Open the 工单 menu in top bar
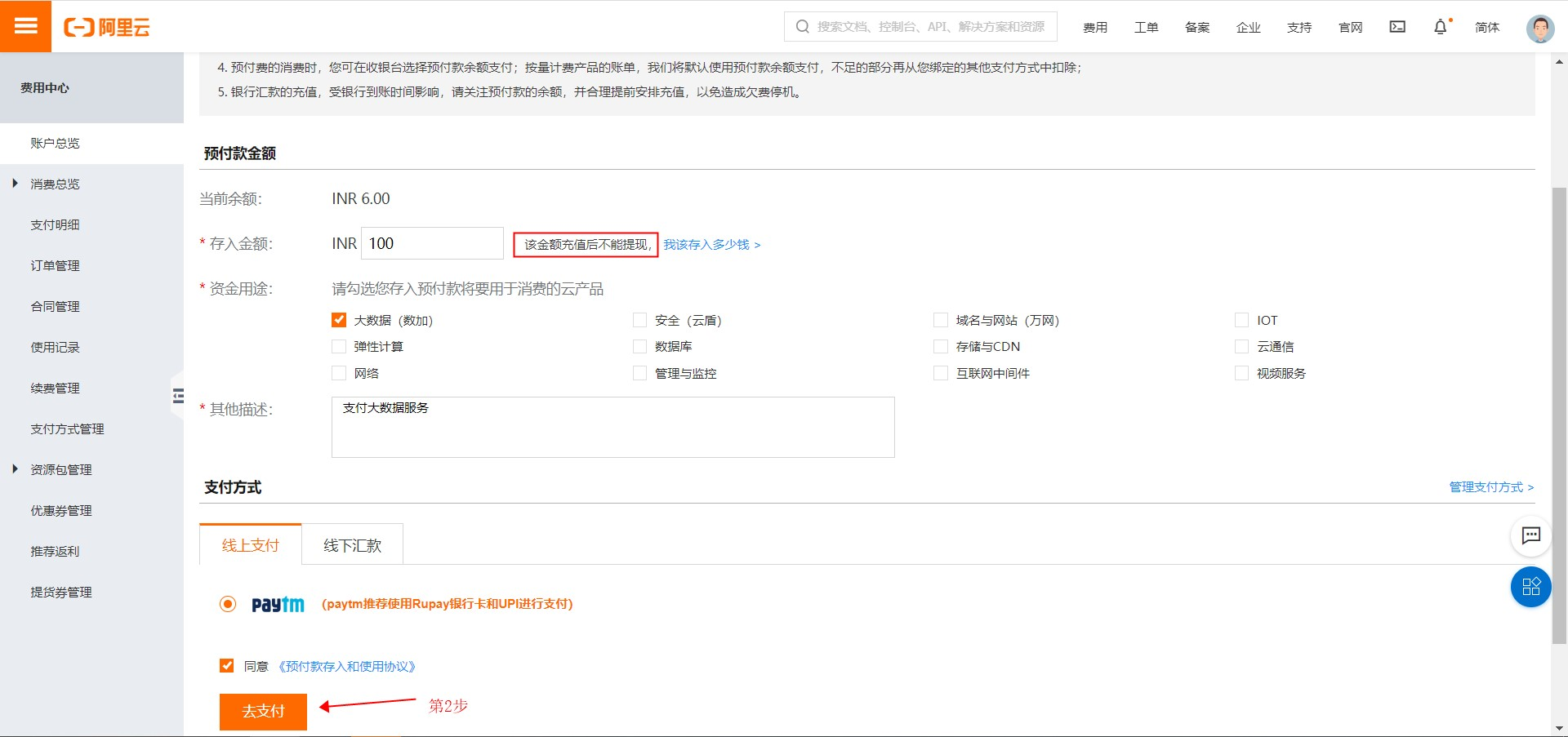1568x737 pixels. (1146, 27)
